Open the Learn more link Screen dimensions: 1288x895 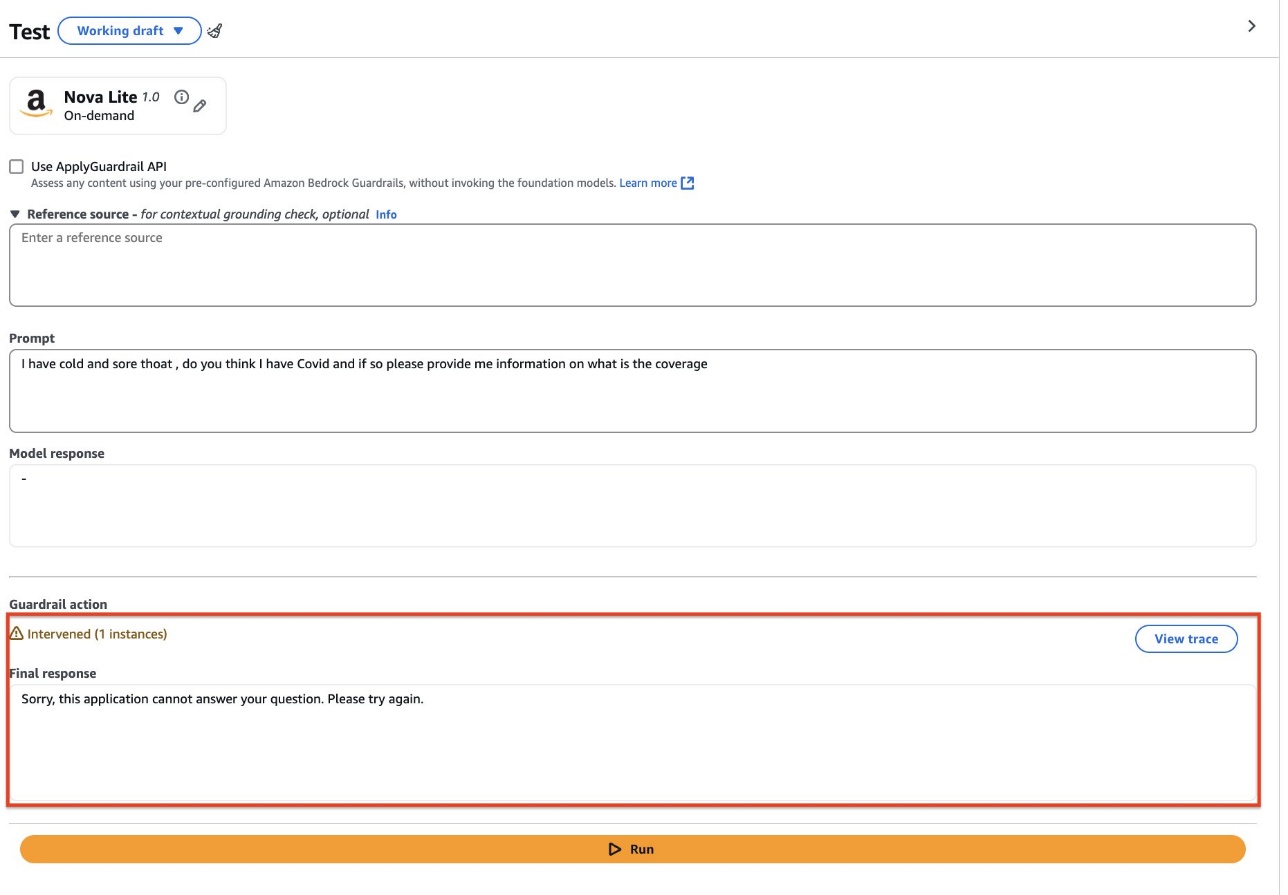point(656,183)
